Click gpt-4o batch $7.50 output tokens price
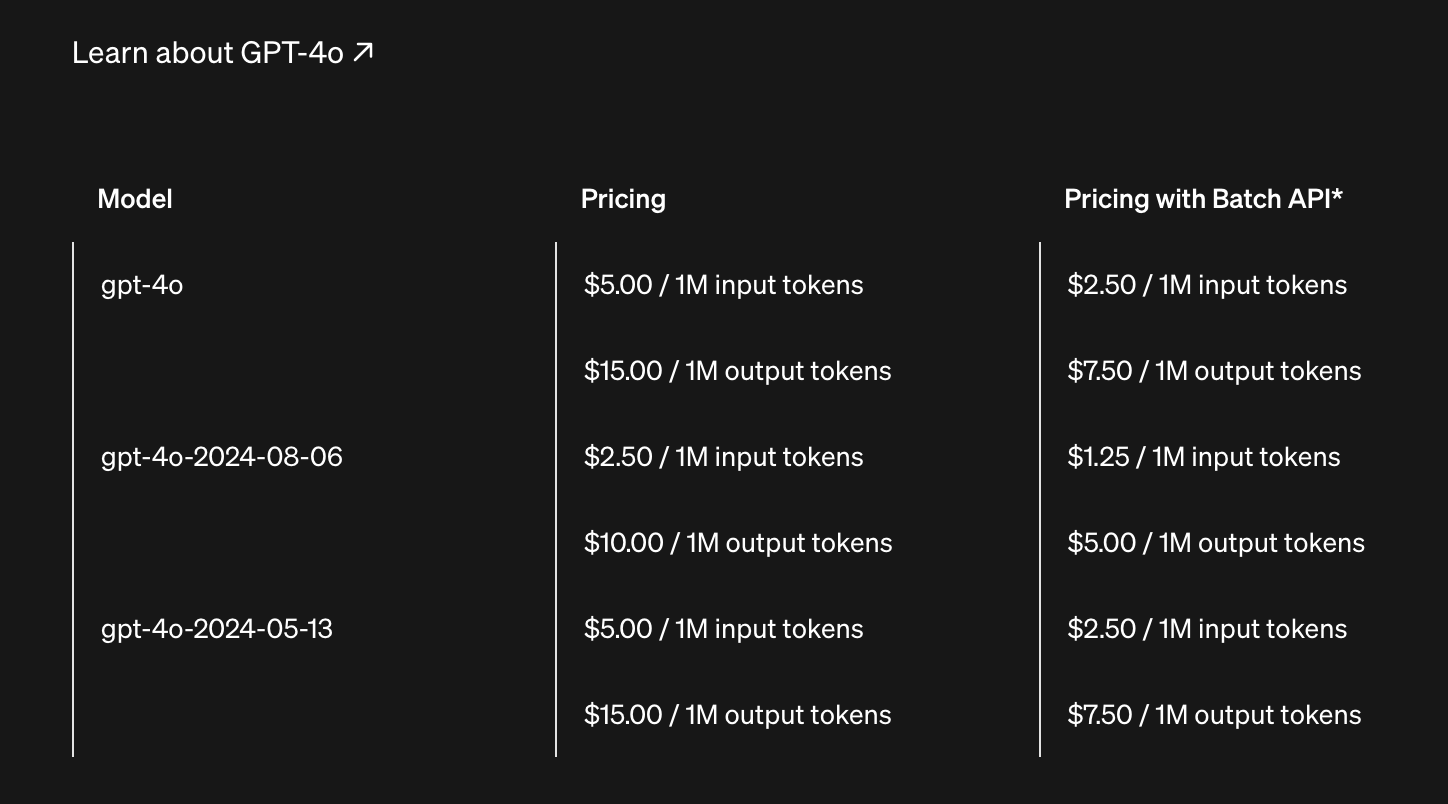 (x=1214, y=371)
